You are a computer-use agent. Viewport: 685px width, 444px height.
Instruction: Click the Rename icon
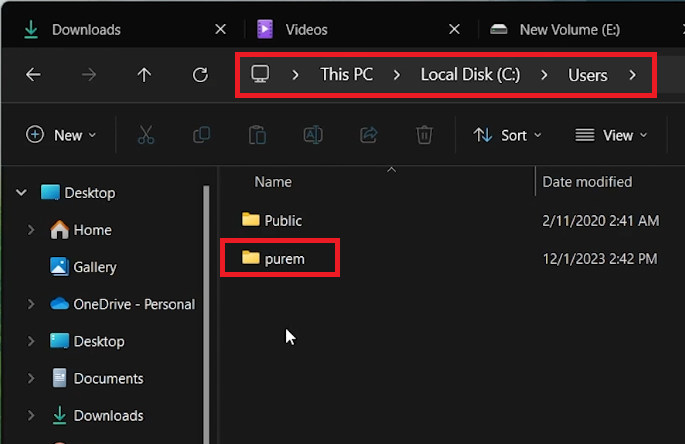(x=312, y=135)
